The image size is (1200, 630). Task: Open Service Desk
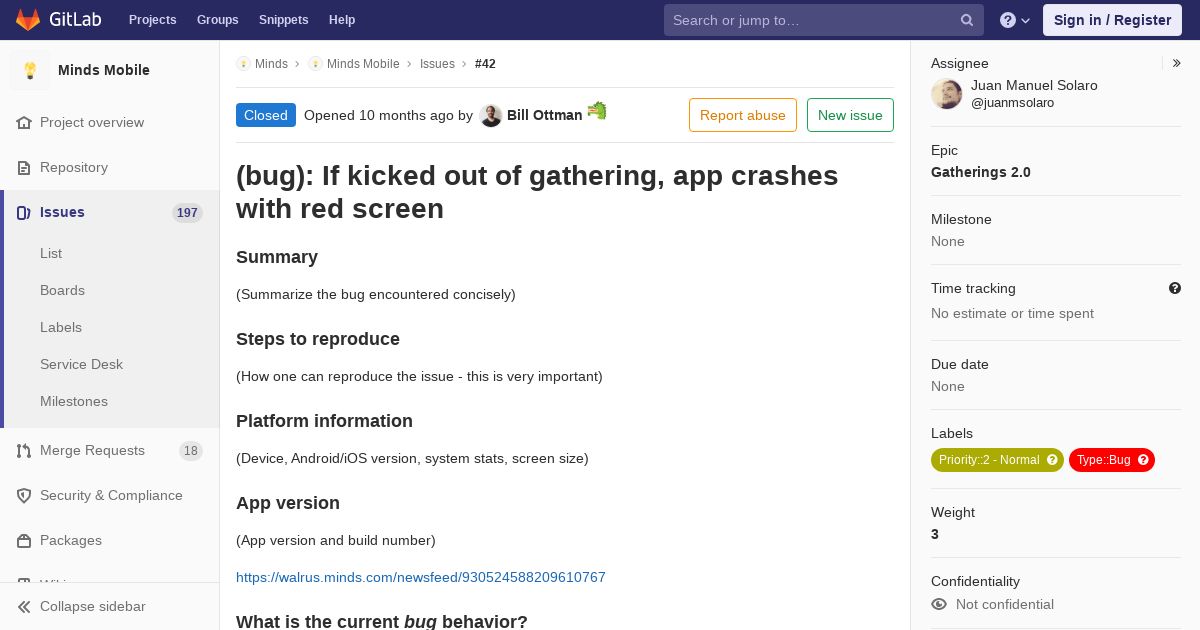pyautogui.click(x=81, y=364)
